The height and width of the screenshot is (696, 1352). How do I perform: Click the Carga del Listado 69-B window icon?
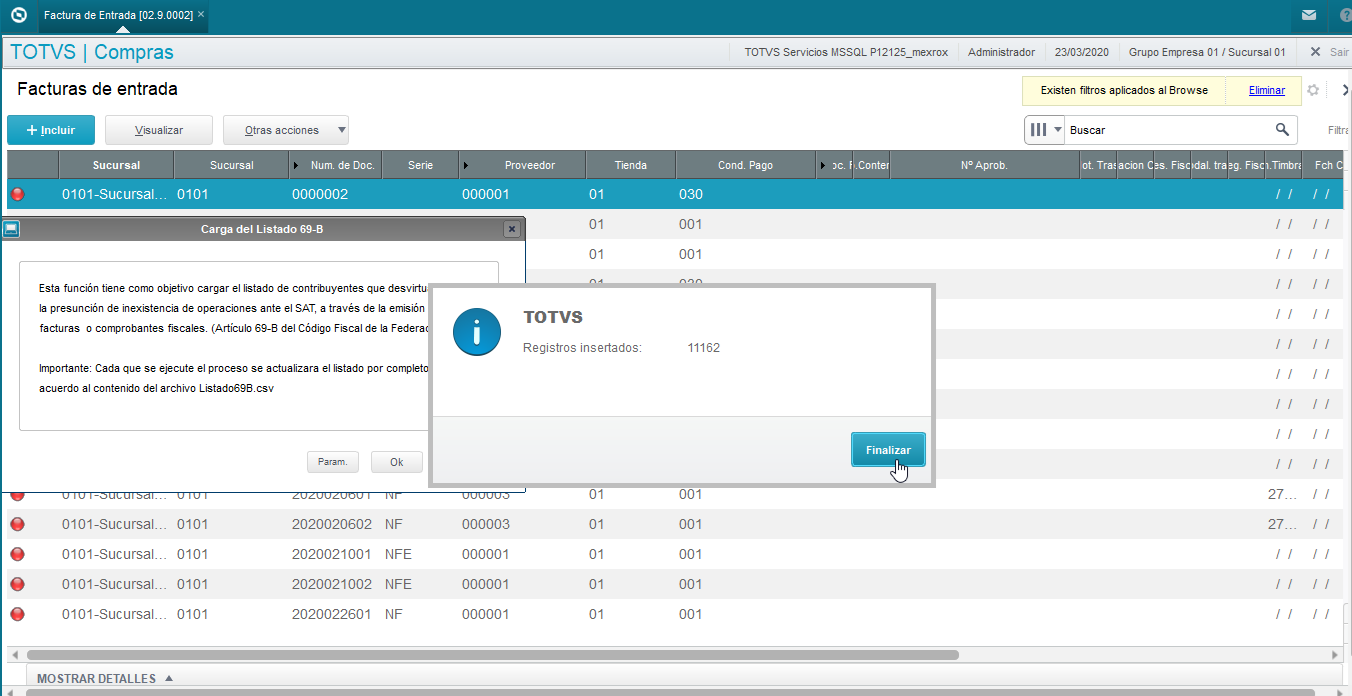(11, 229)
